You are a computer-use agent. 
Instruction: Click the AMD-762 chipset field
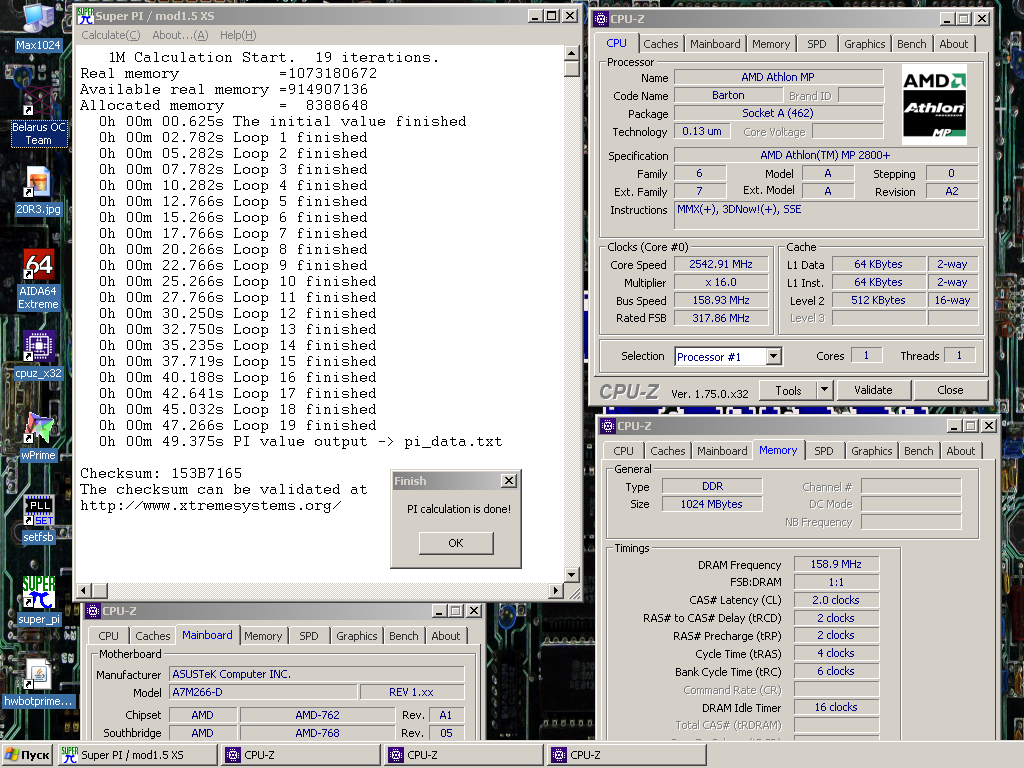pos(317,715)
